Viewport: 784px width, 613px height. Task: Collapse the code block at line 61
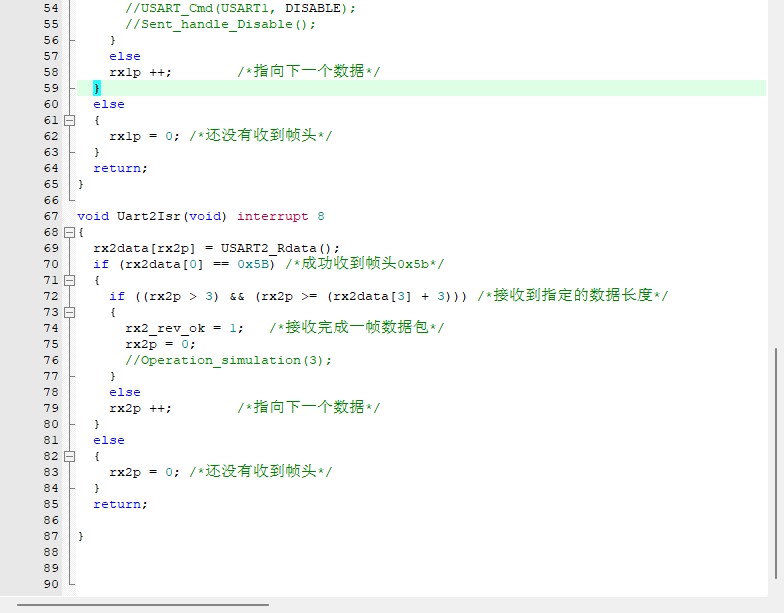pyautogui.click(x=70, y=120)
